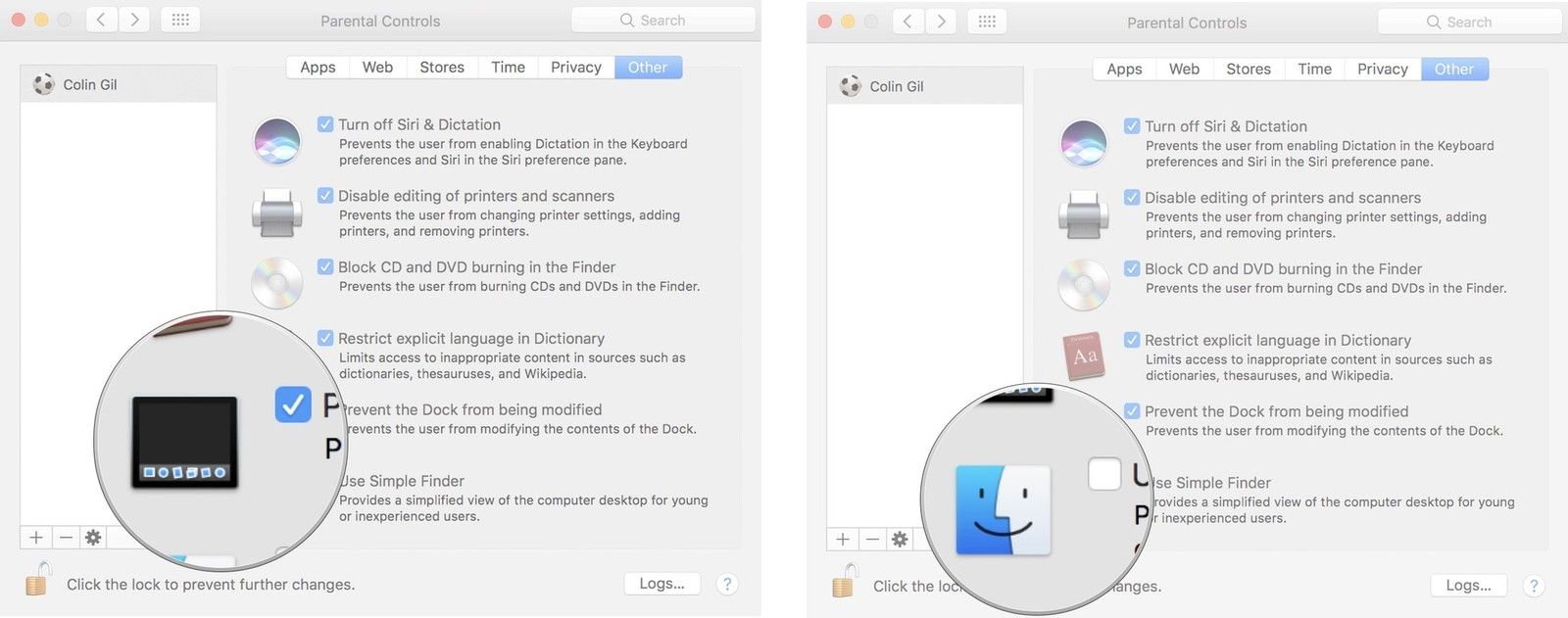
Task: Click the printer icon in the right window
Action: click(x=1083, y=214)
